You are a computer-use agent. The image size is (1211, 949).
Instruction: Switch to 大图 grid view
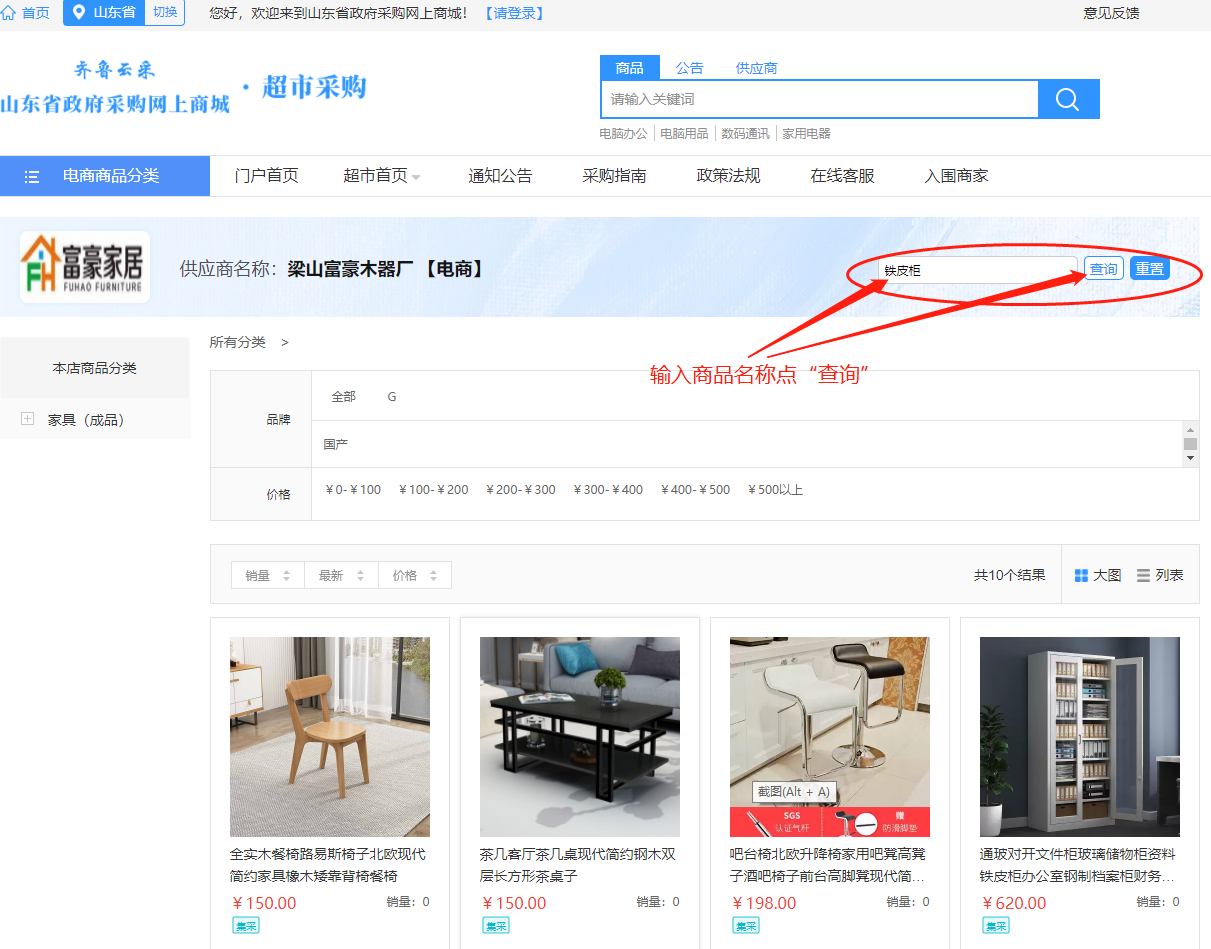[1097, 575]
